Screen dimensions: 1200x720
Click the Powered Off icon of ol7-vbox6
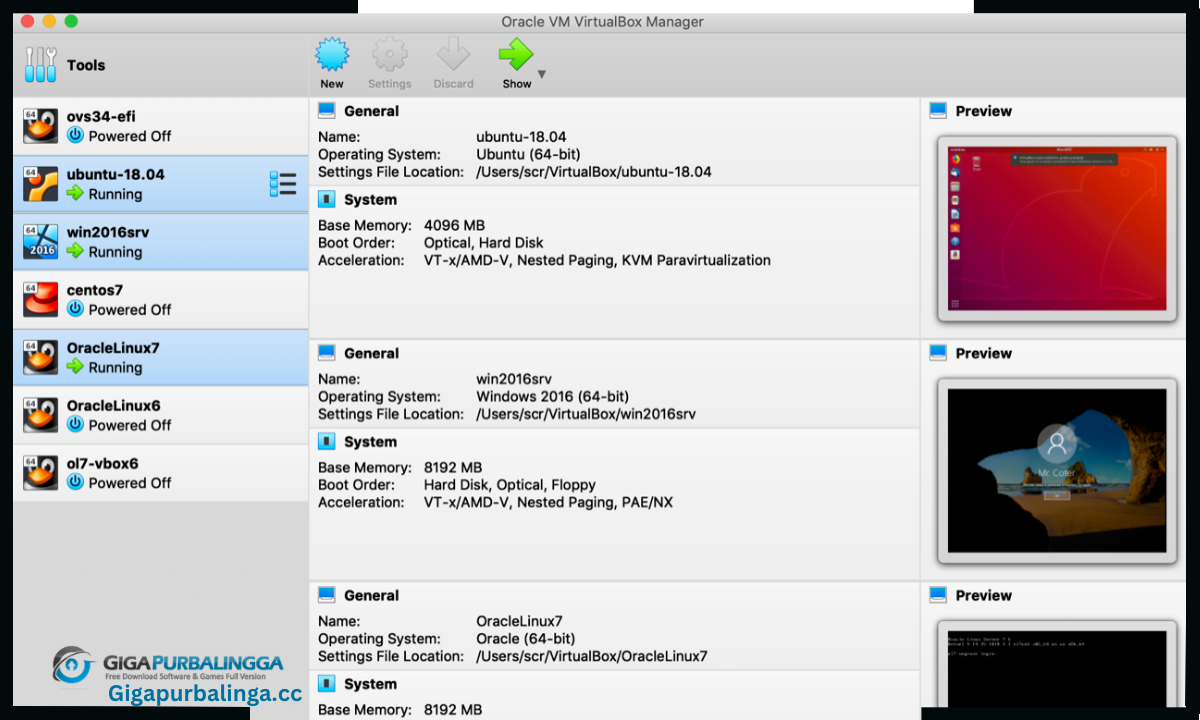75,482
